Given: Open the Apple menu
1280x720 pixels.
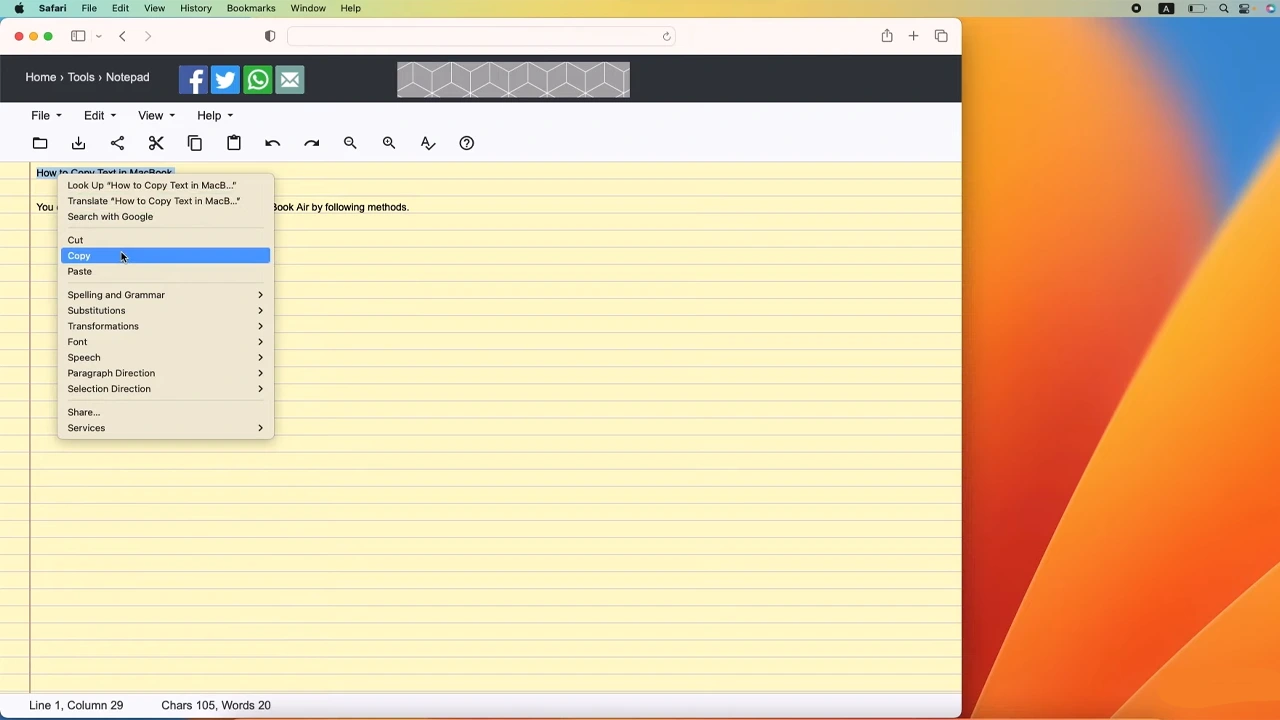Looking at the screenshot, I should [19, 8].
